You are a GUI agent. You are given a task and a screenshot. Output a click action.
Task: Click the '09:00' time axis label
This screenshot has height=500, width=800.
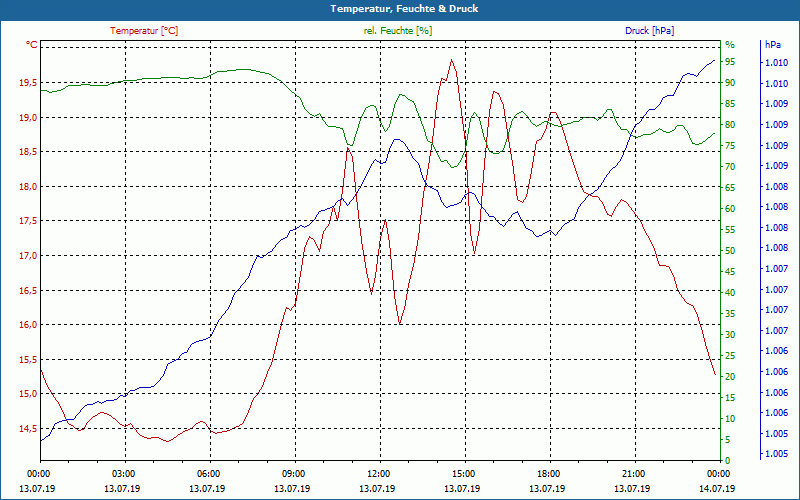click(293, 473)
